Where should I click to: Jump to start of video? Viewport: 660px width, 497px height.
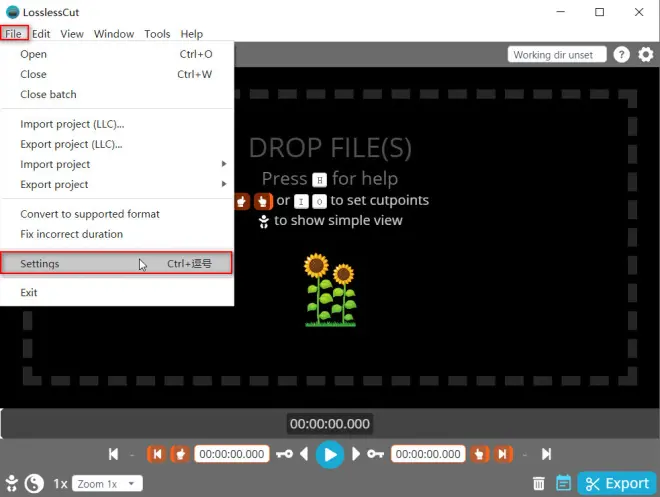[x=113, y=454]
